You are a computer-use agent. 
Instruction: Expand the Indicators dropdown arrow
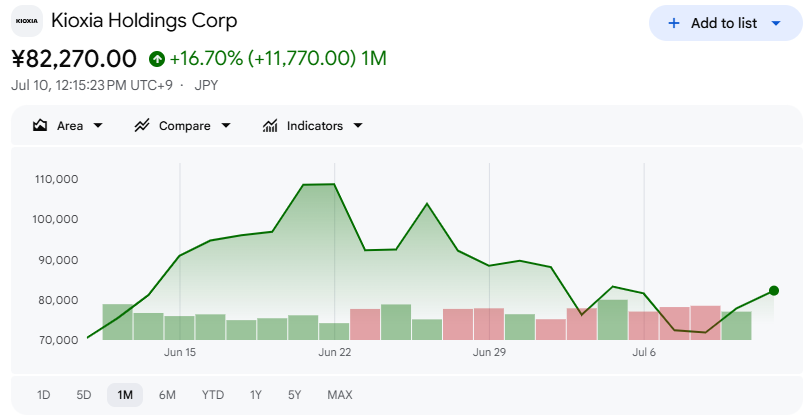358,126
